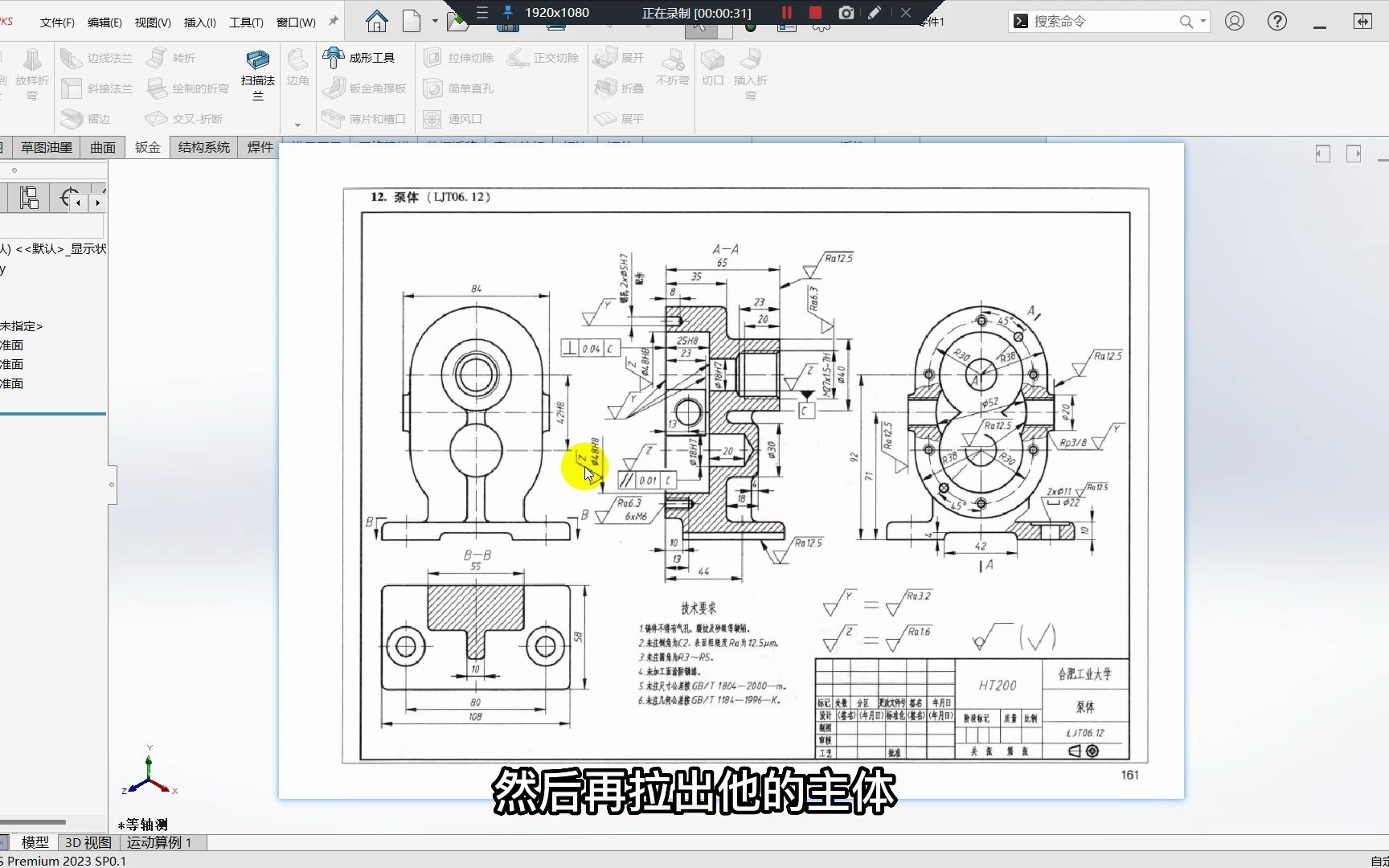Click the 薄片和槽口 tab and slot tool
1389x868 pixels.
[x=364, y=119]
